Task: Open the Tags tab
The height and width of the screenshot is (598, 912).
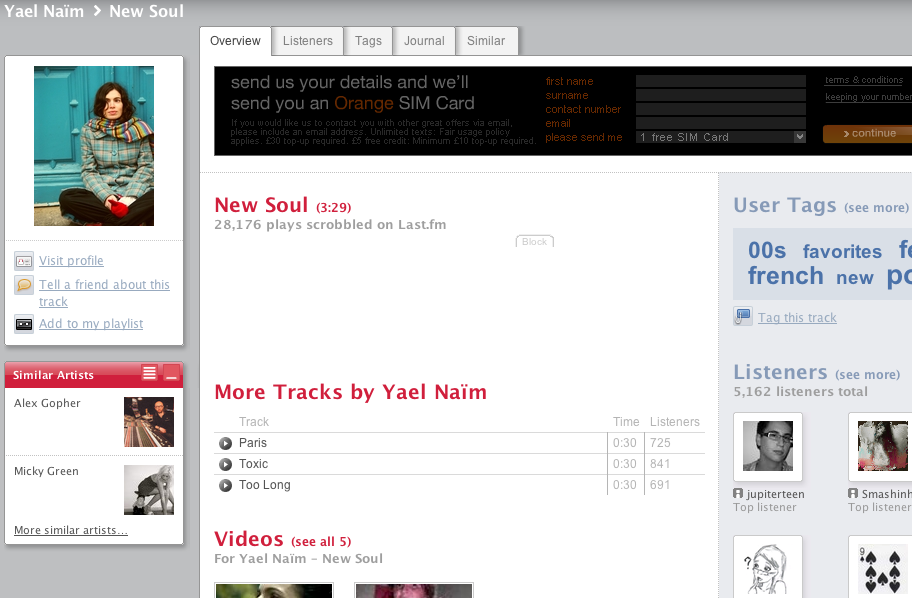Action: (x=368, y=41)
